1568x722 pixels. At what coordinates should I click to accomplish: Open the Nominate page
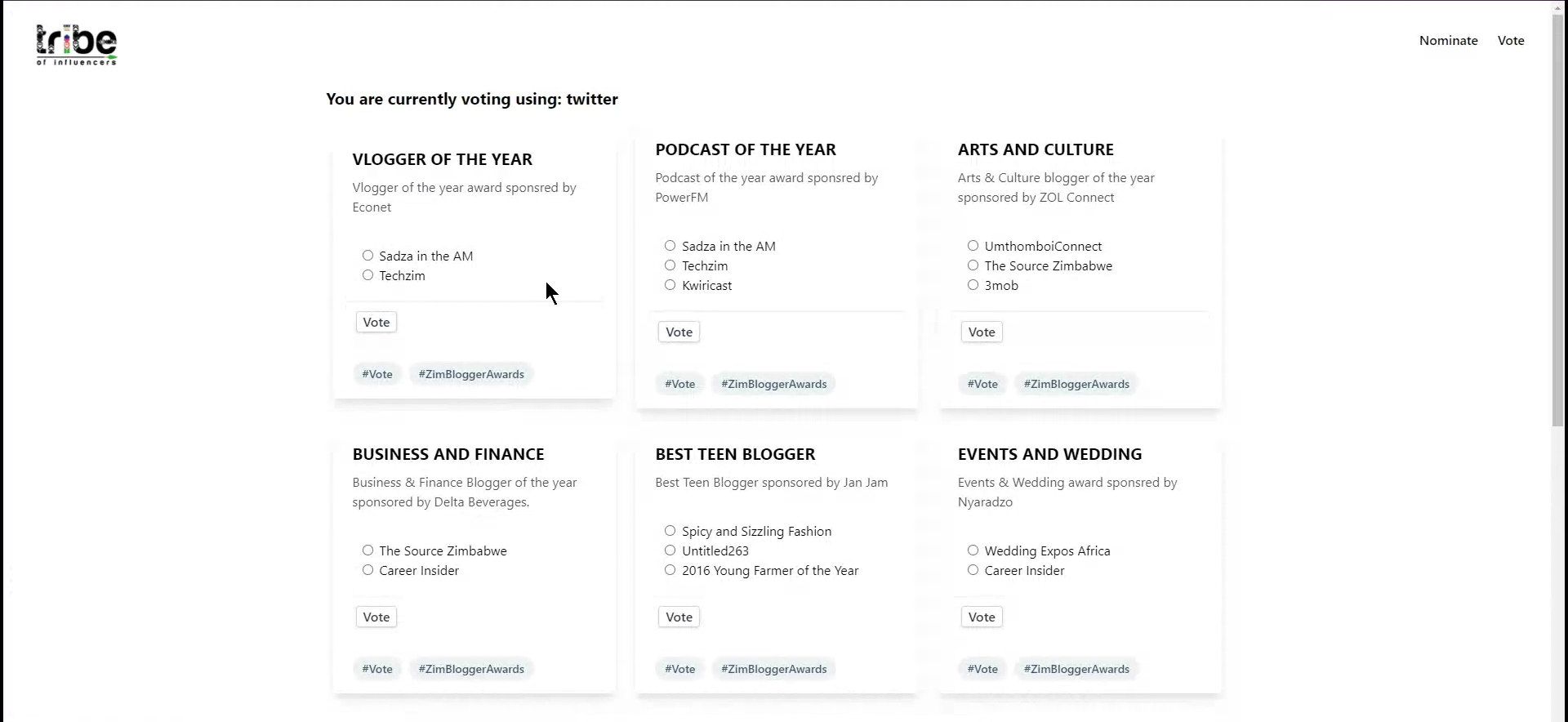[x=1448, y=41]
